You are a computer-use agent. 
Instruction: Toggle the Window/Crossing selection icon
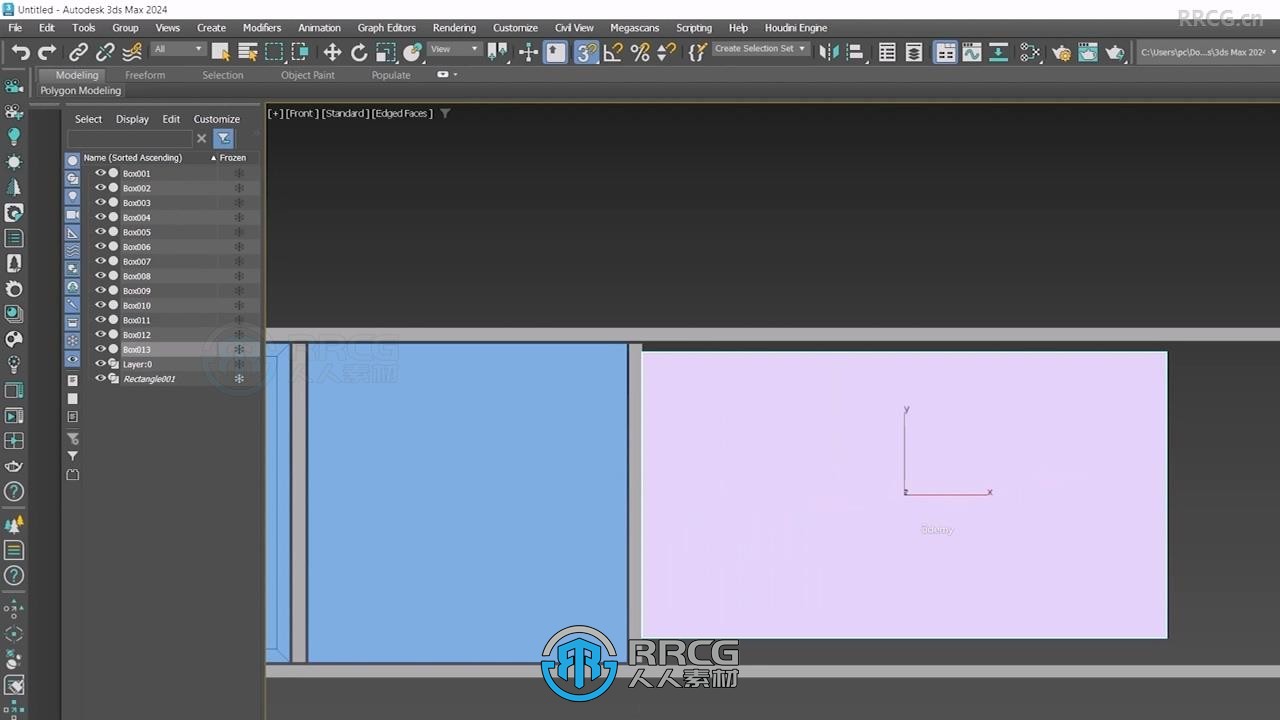[300, 52]
